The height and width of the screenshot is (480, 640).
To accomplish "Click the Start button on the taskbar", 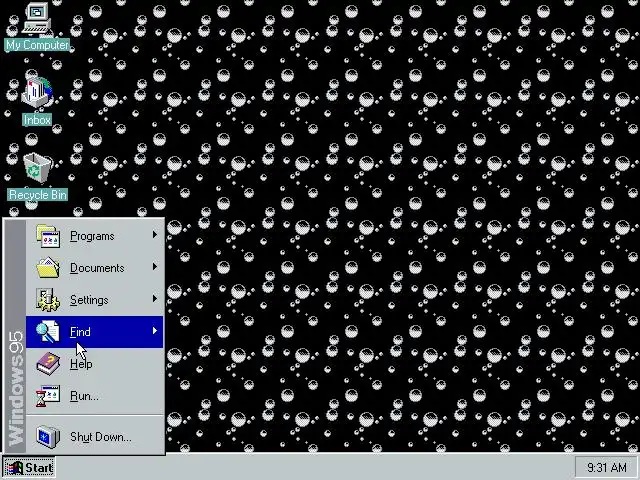I will 29,467.
